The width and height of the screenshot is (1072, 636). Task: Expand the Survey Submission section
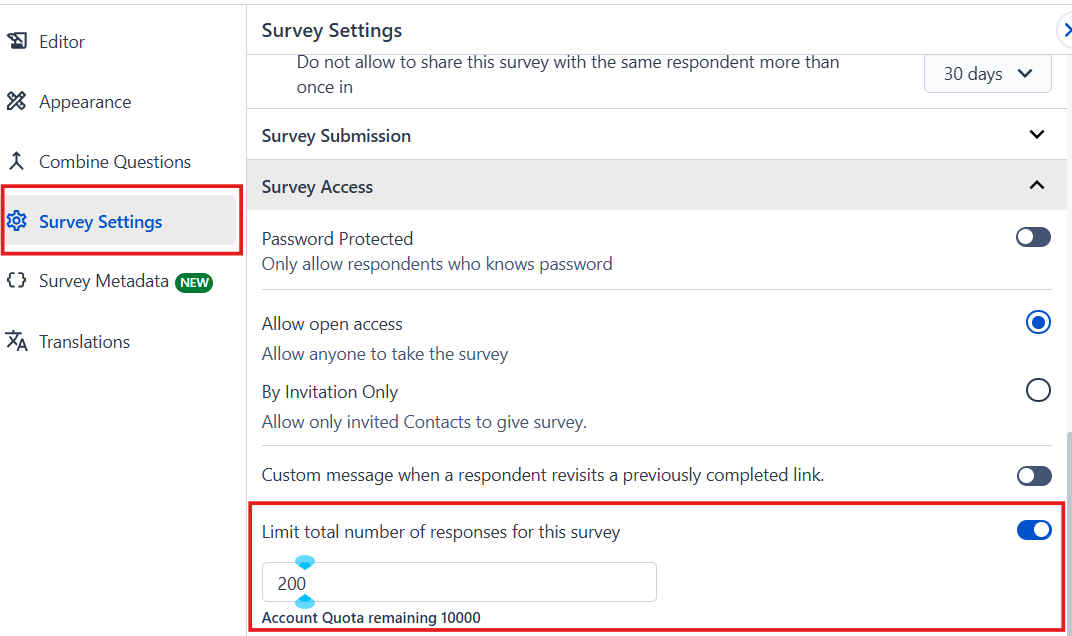1037,135
